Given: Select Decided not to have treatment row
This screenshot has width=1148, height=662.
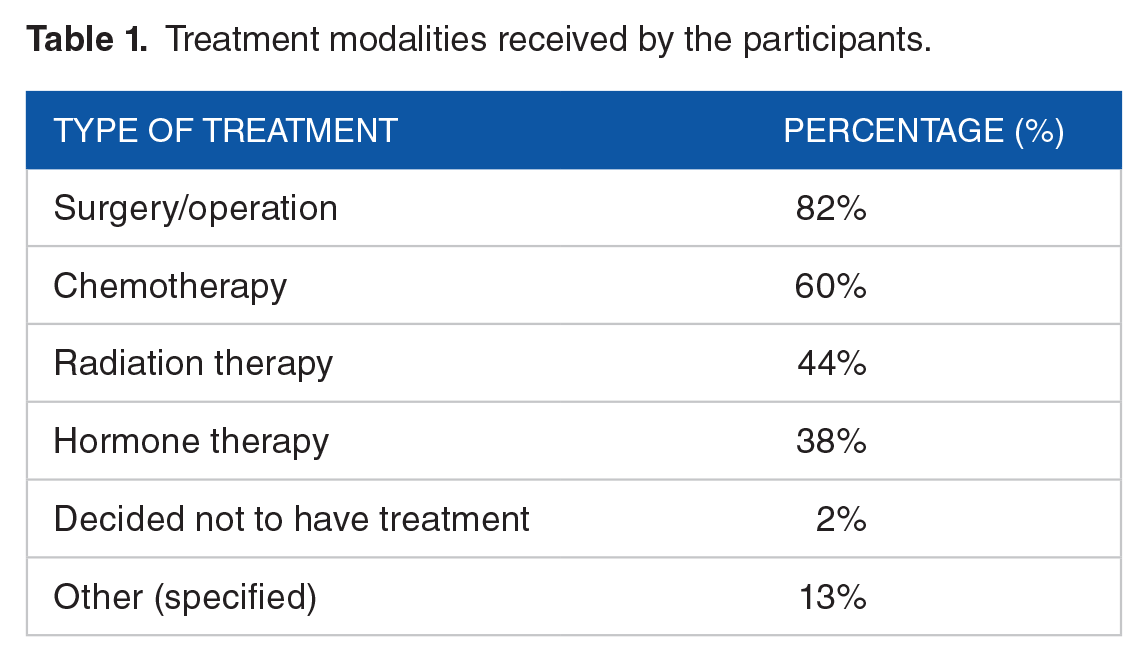Looking at the screenshot, I should tap(574, 518).
